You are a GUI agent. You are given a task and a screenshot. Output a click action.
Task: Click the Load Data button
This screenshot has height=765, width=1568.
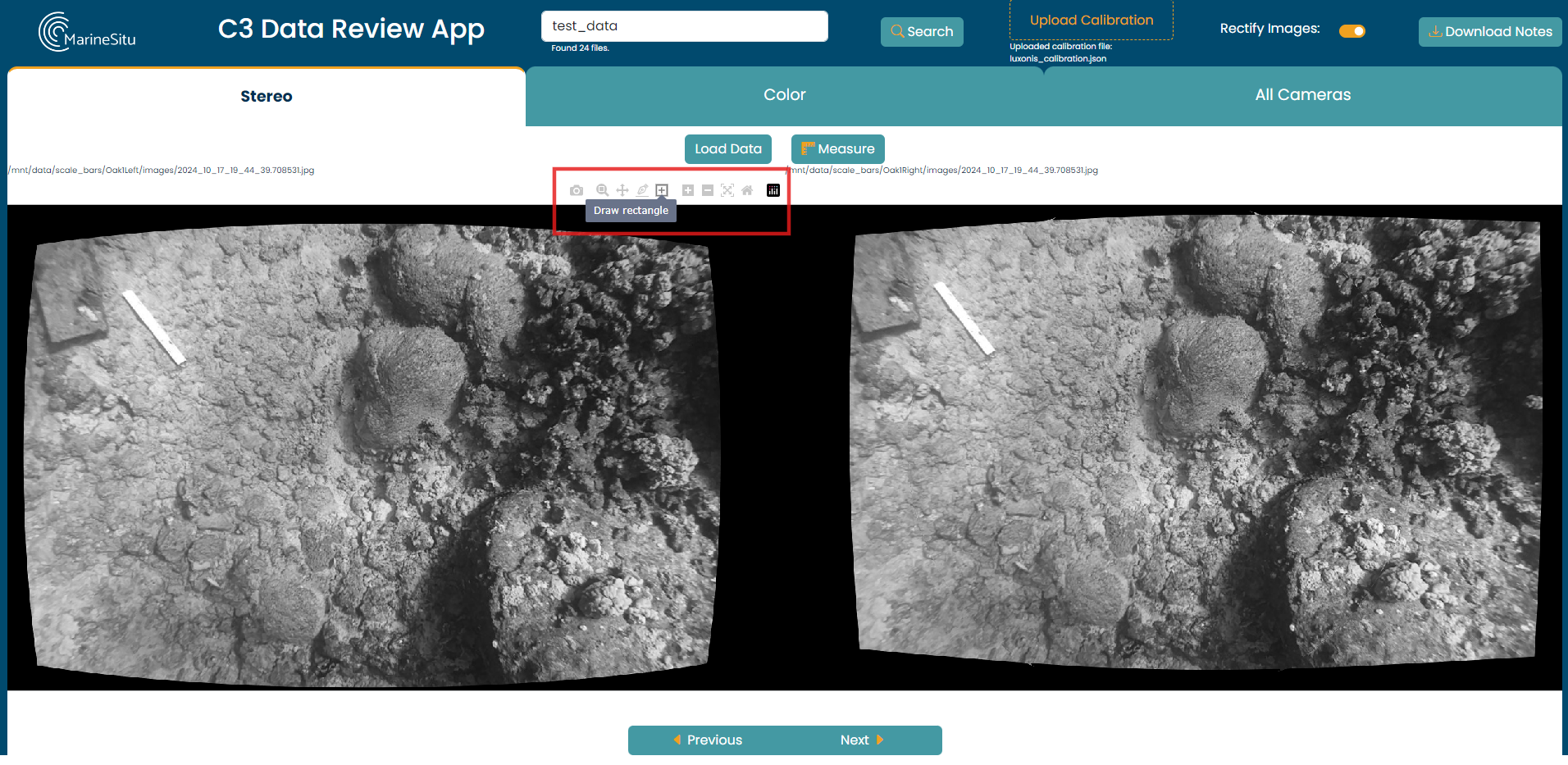tap(727, 149)
